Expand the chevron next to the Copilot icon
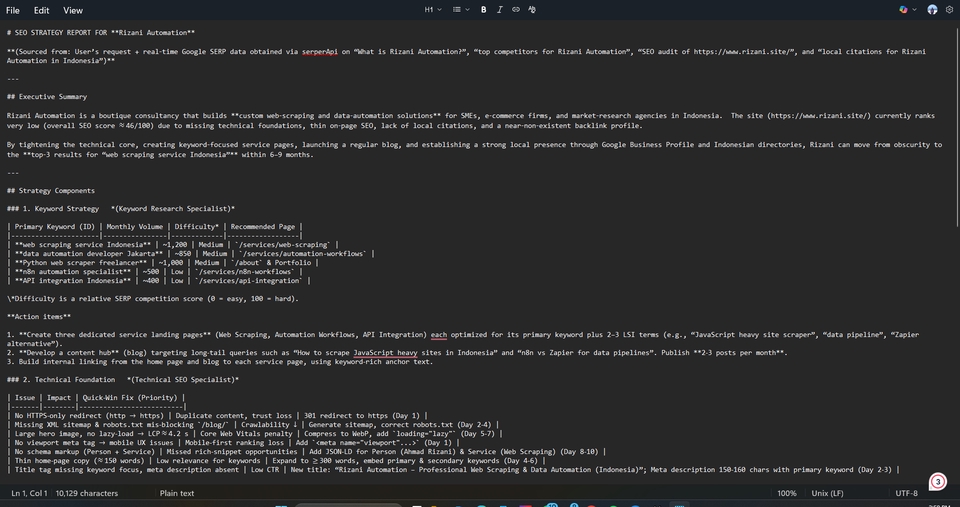 [x=915, y=10]
